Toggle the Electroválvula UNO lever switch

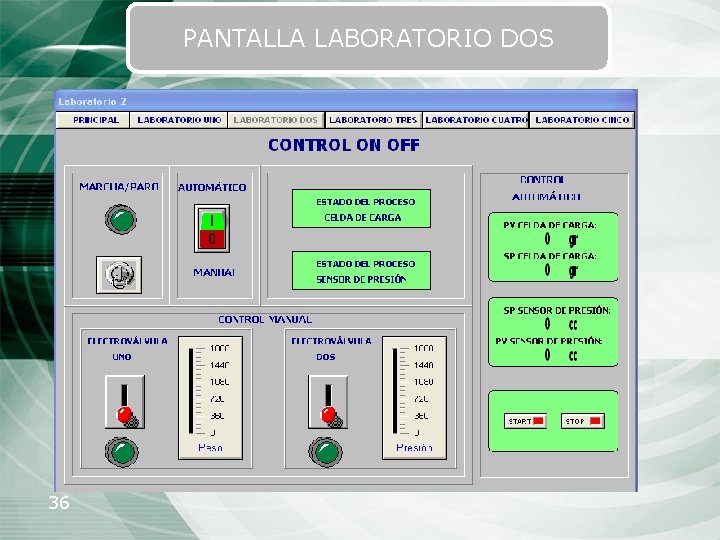[125, 402]
